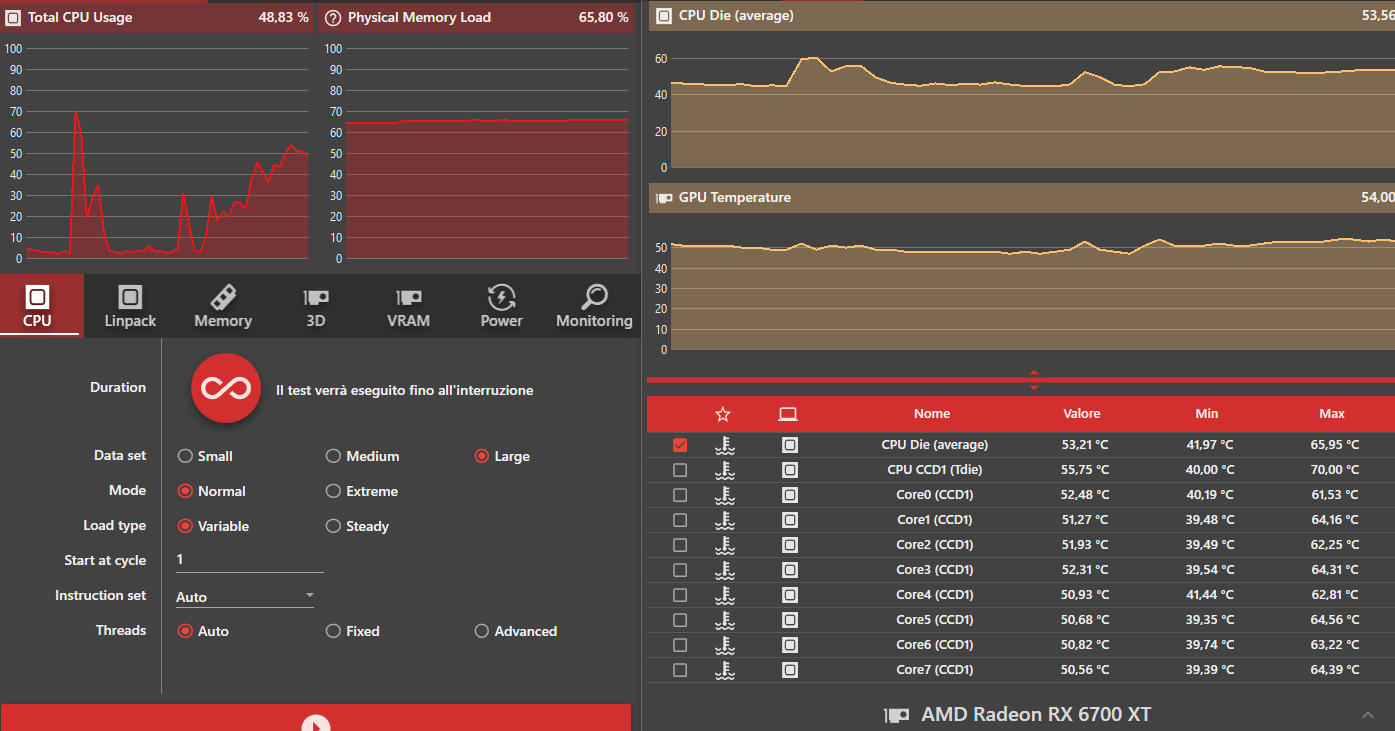Open the Power test tab

coord(501,305)
